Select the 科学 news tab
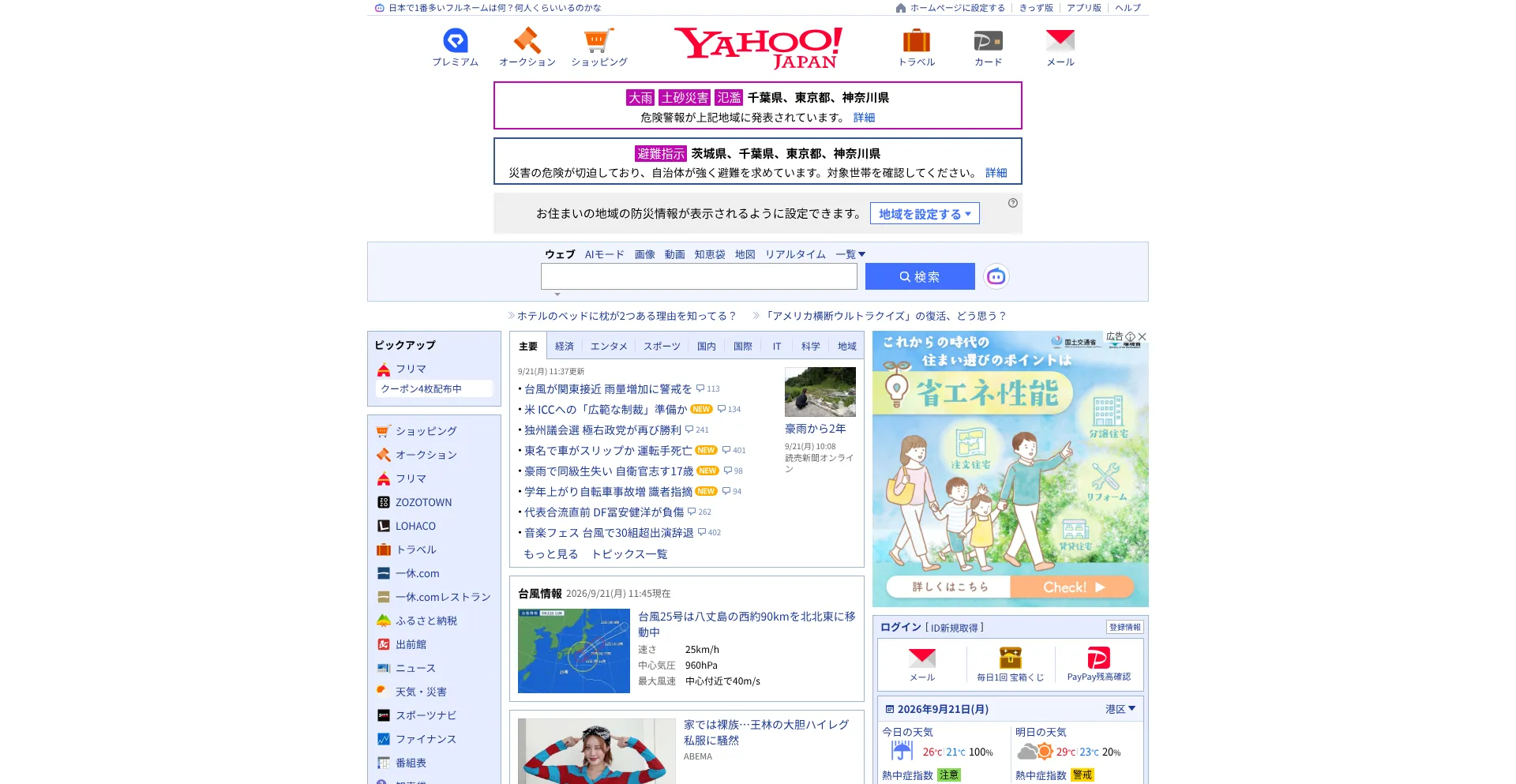Viewport: 1516px width, 784px height. point(811,346)
